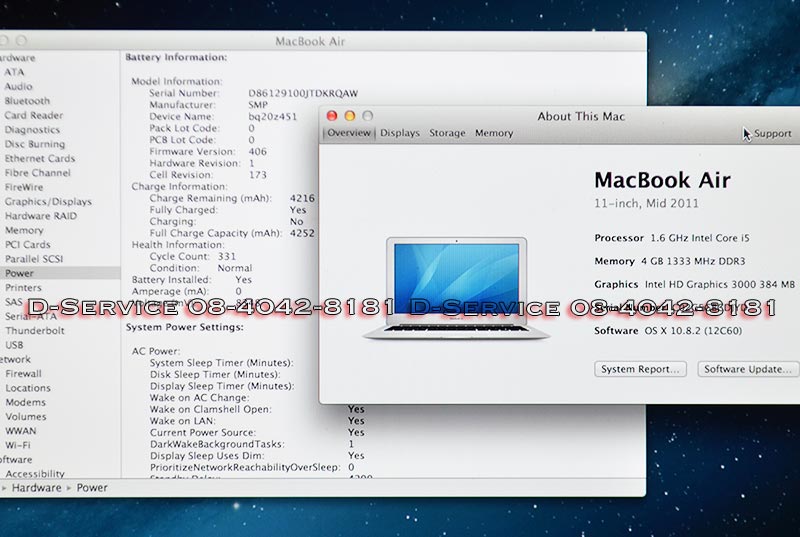The image size is (800, 537).
Task: Open the Card Reader entry
Action: point(34,115)
